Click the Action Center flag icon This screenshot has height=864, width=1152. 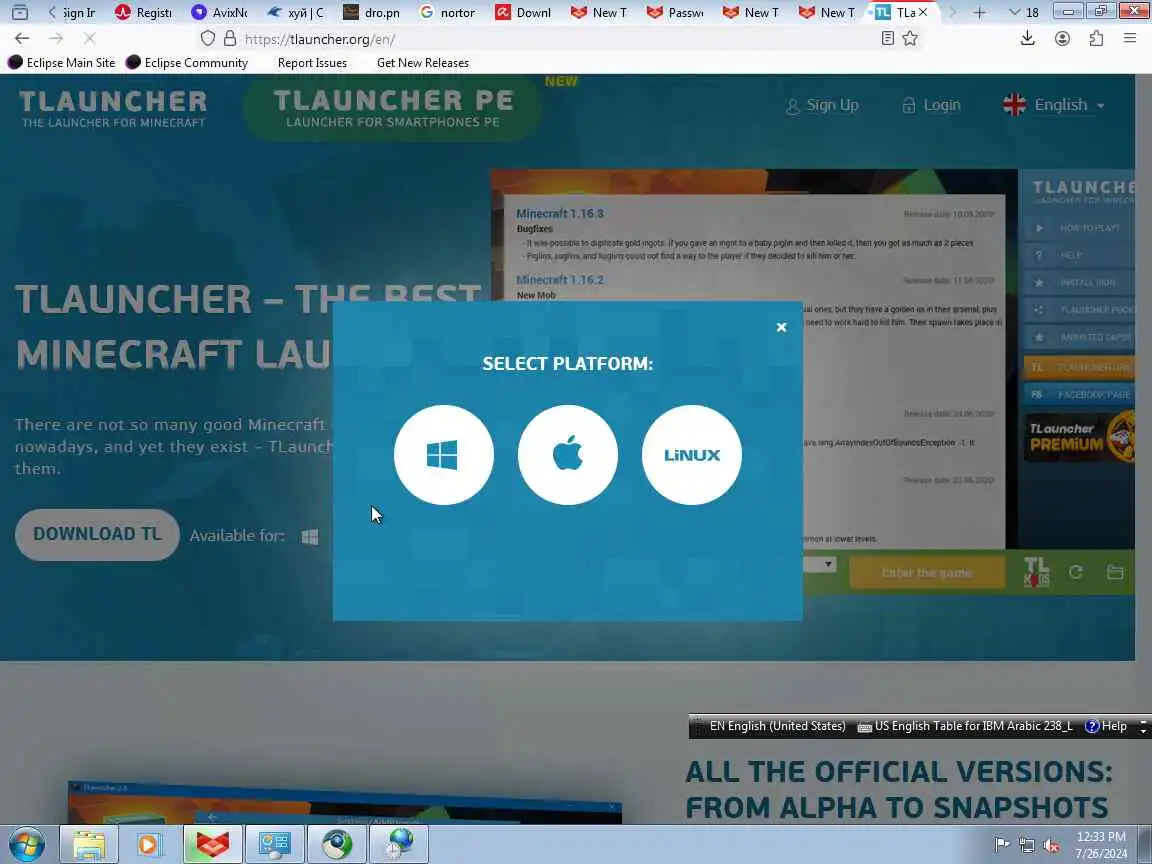click(1002, 845)
